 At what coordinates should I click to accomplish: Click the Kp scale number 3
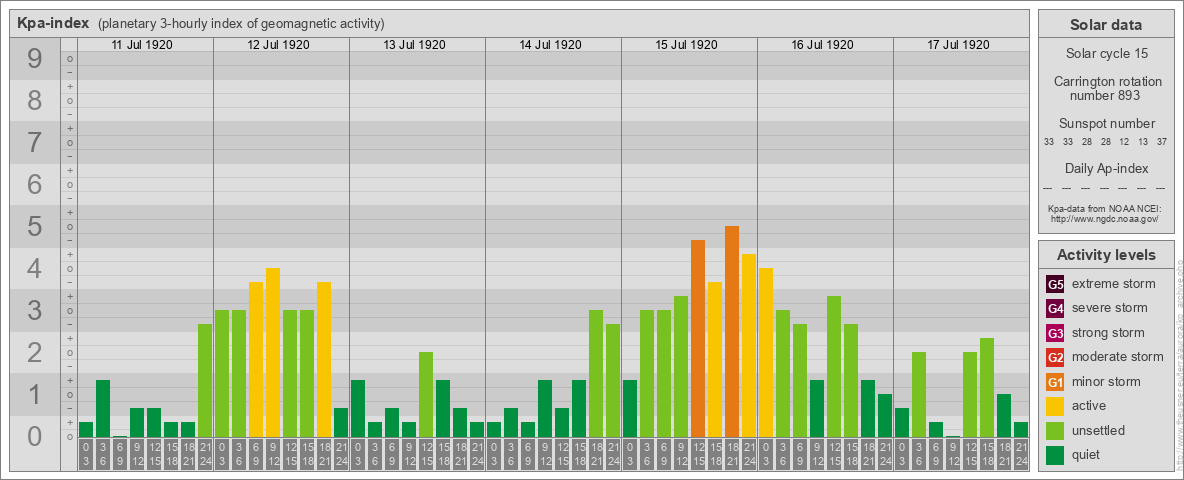pos(34,310)
